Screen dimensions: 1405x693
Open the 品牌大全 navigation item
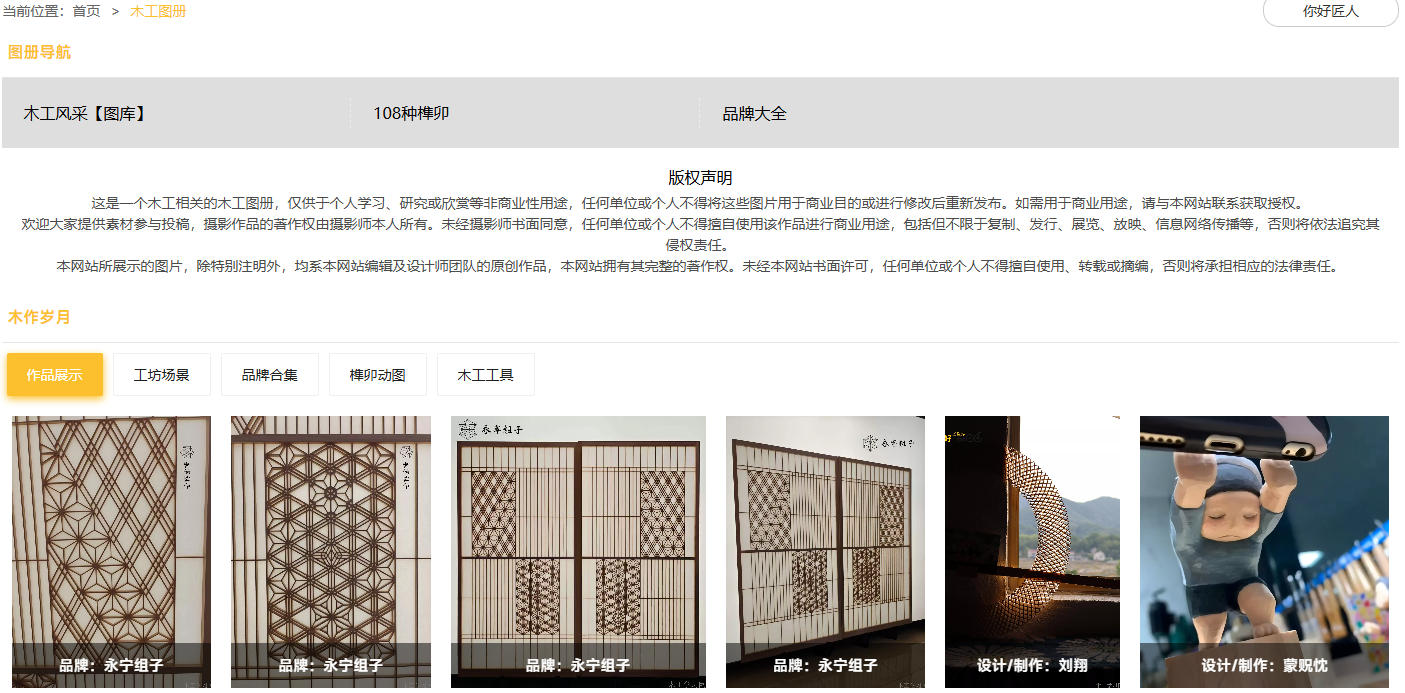tap(755, 113)
